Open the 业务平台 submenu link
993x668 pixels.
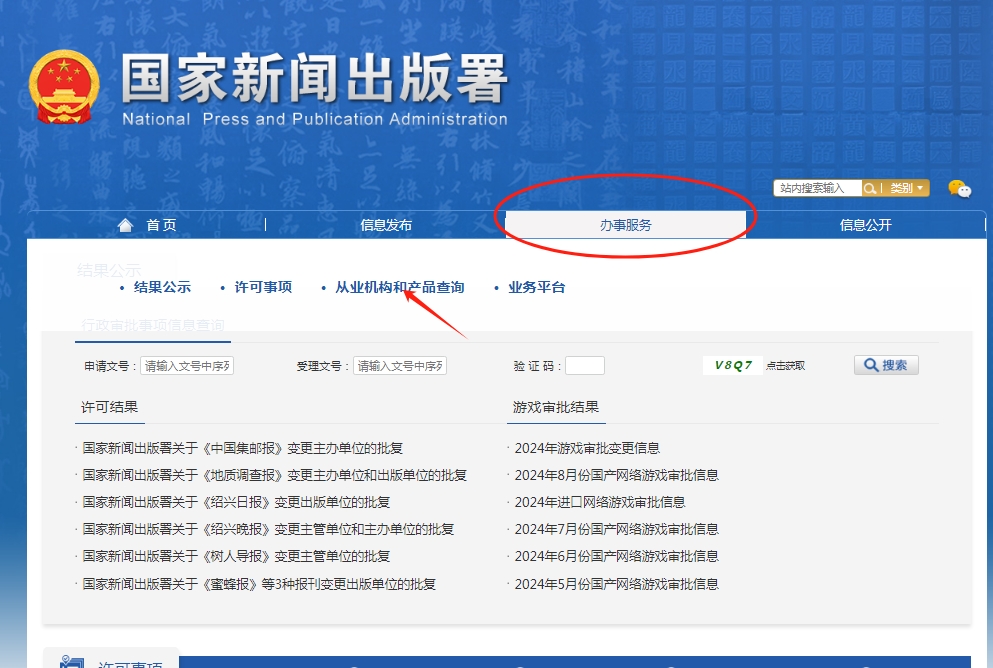pos(536,287)
